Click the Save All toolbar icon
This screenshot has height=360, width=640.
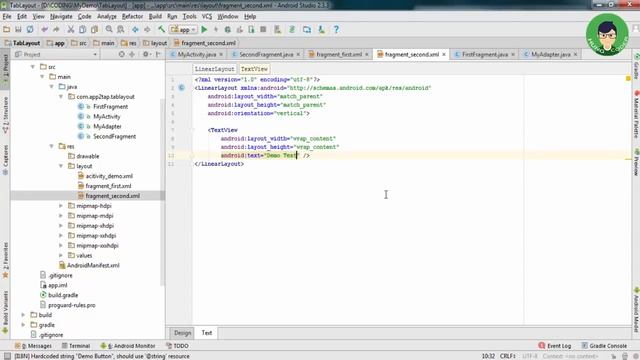point(18,29)
